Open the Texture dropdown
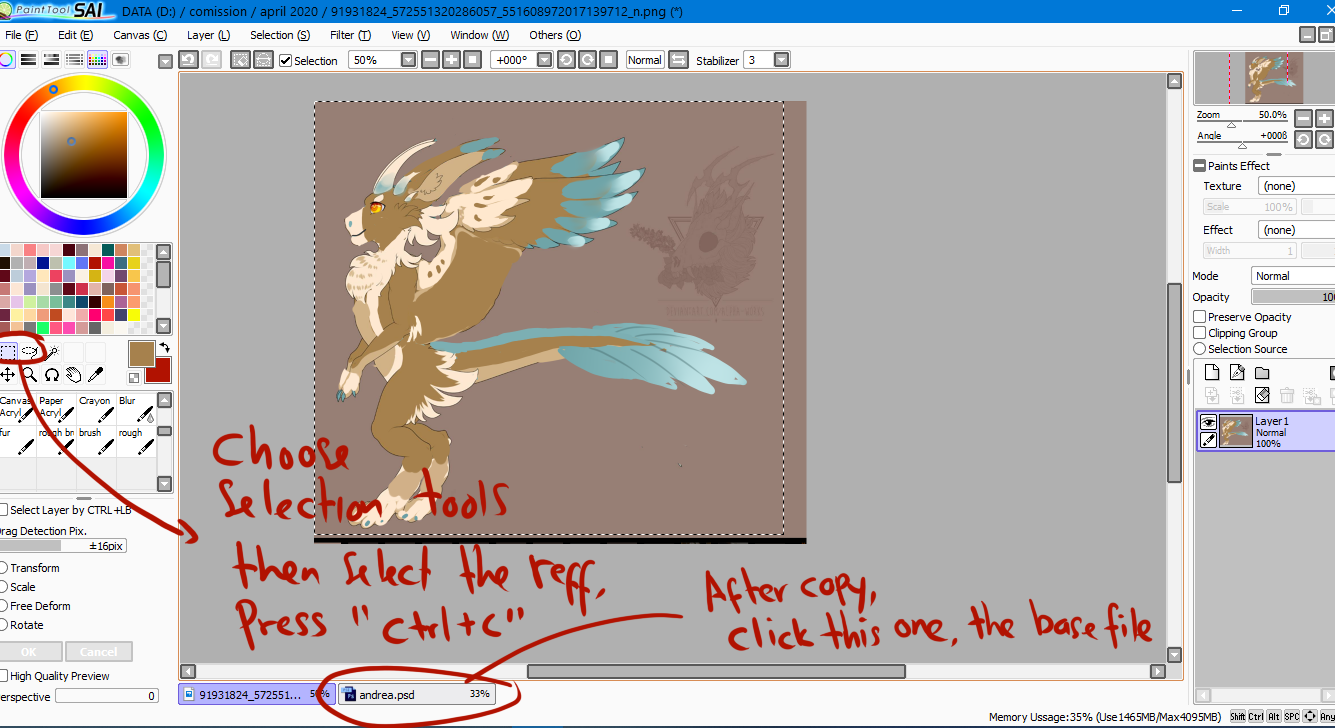This screenshot has width=1335, height=728. (x=1296, y=186)
